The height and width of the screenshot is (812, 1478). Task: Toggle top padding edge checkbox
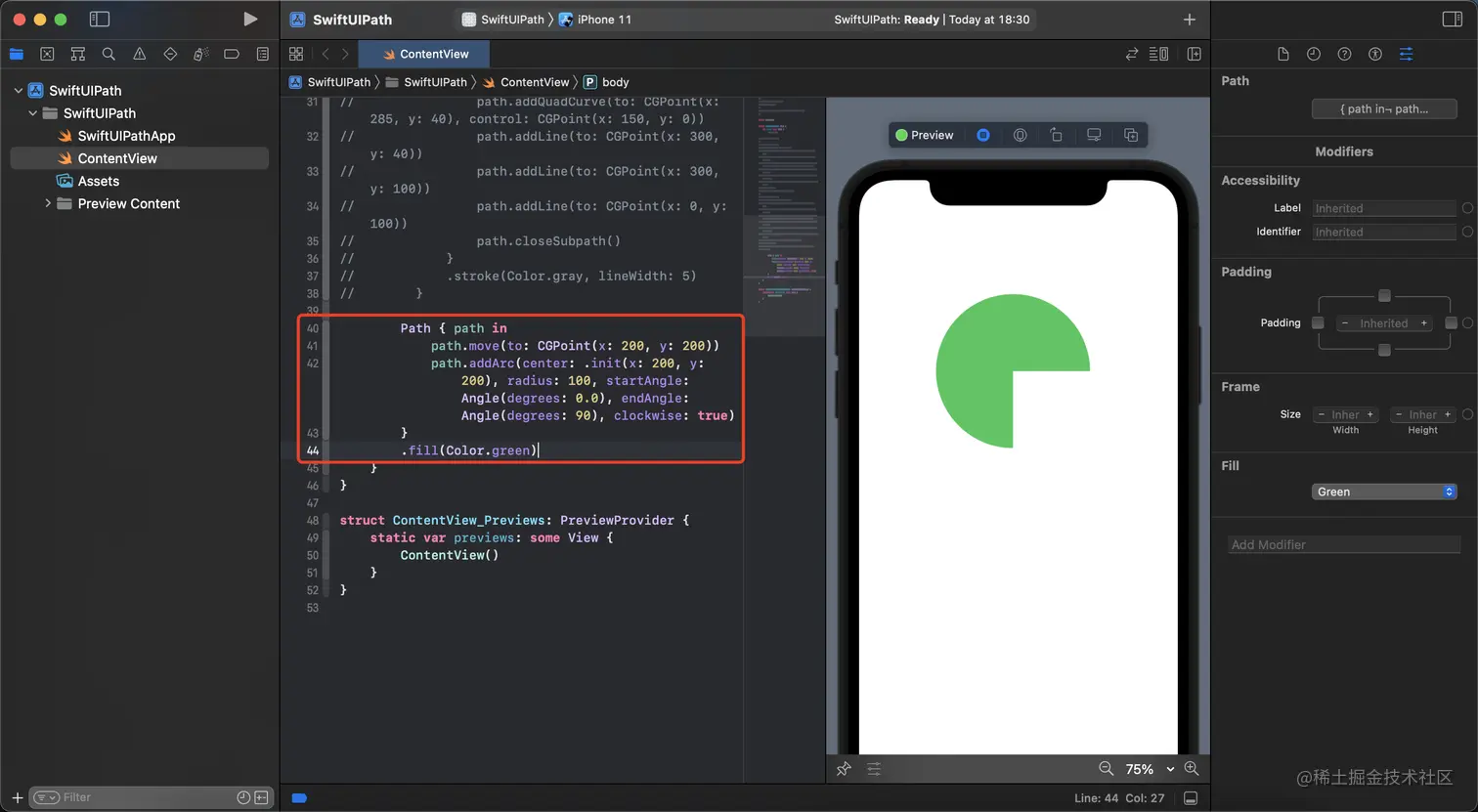pos(1384,295)
